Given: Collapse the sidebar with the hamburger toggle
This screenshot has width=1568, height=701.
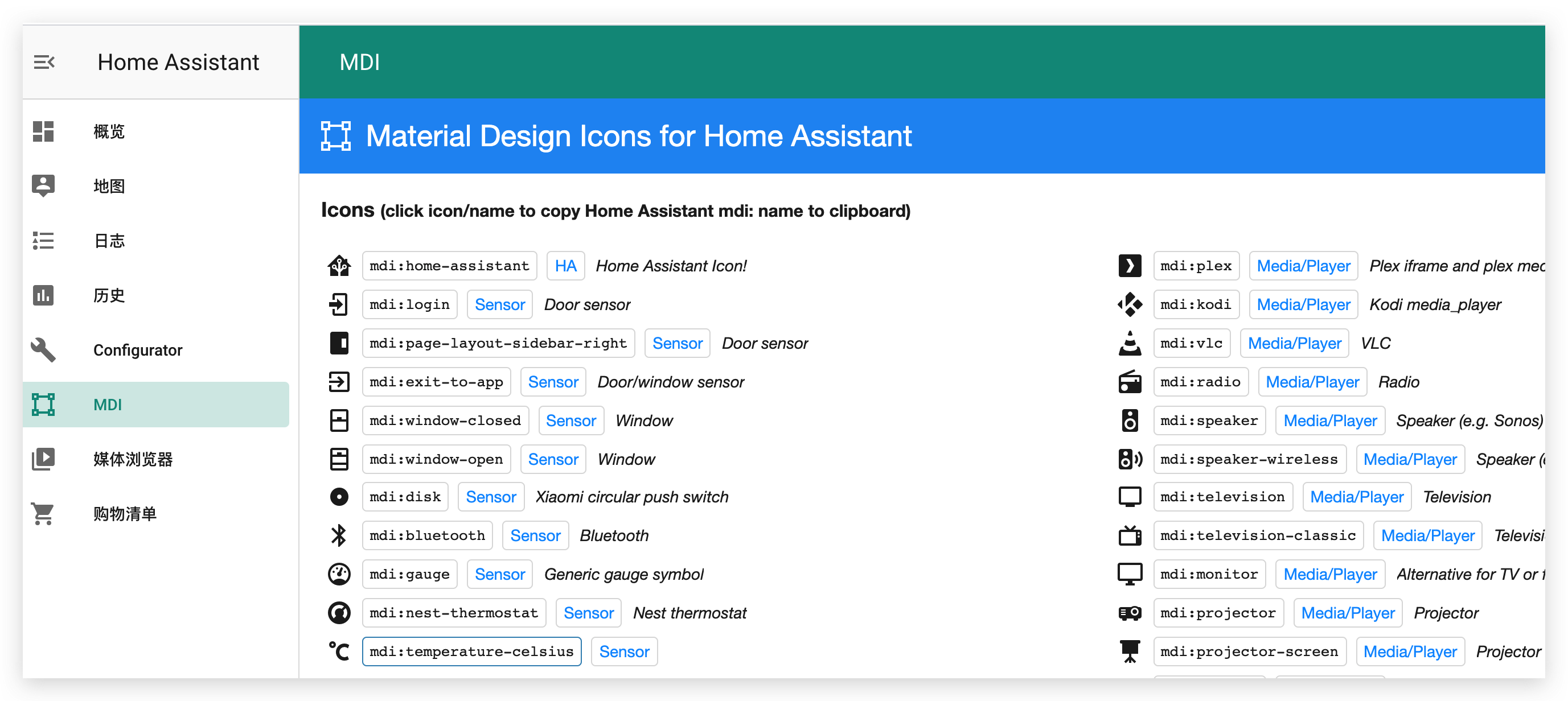Looking at the screenshot, I should [44, 61].
